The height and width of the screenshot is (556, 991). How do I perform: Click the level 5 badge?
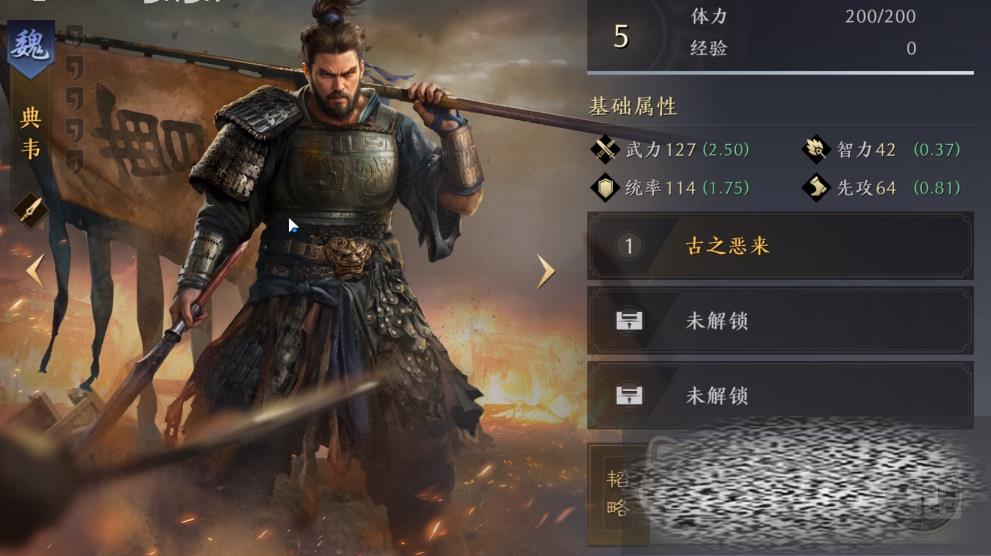pos(621,36)
